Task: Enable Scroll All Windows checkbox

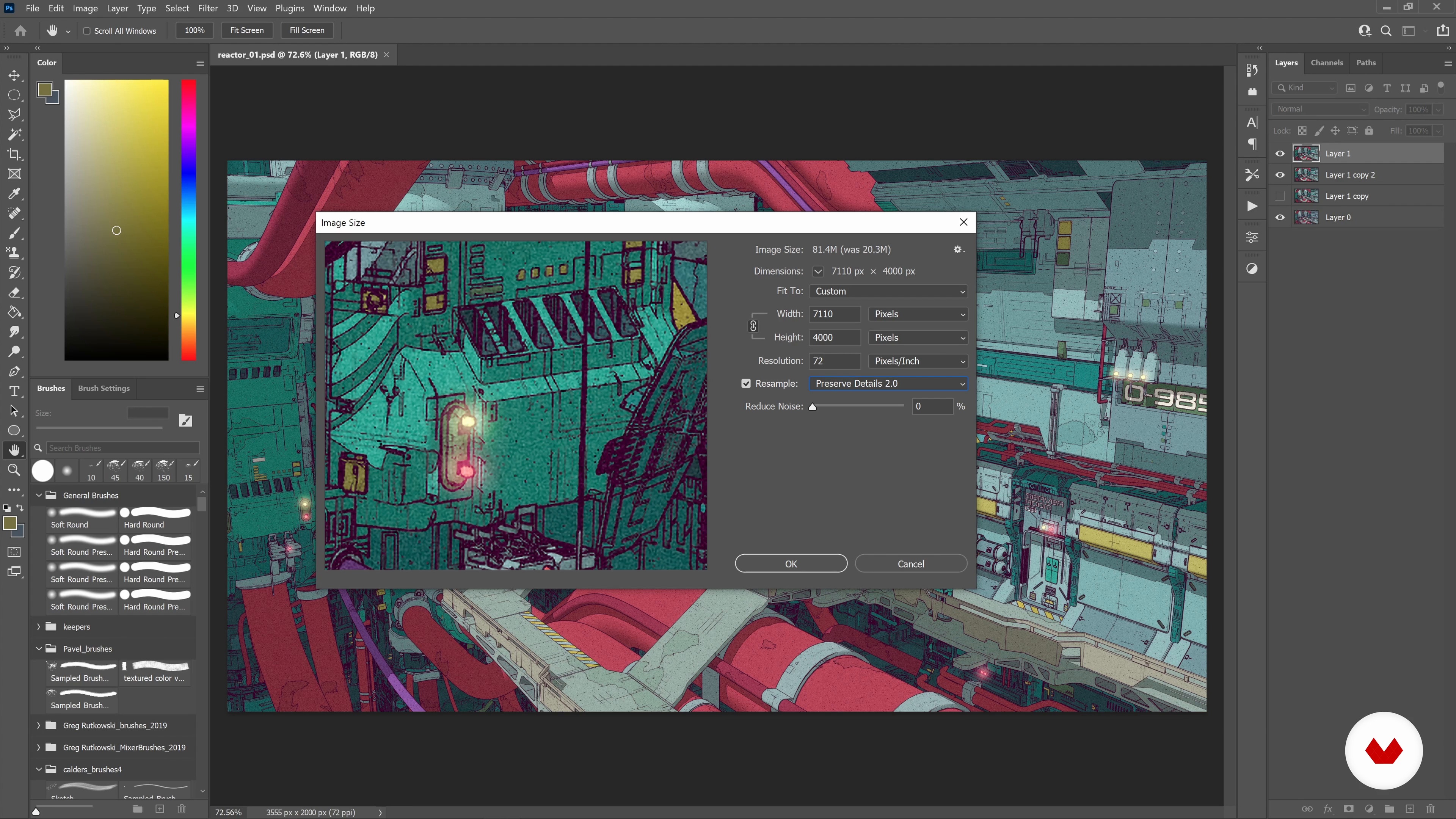Action: coord(87,31)
